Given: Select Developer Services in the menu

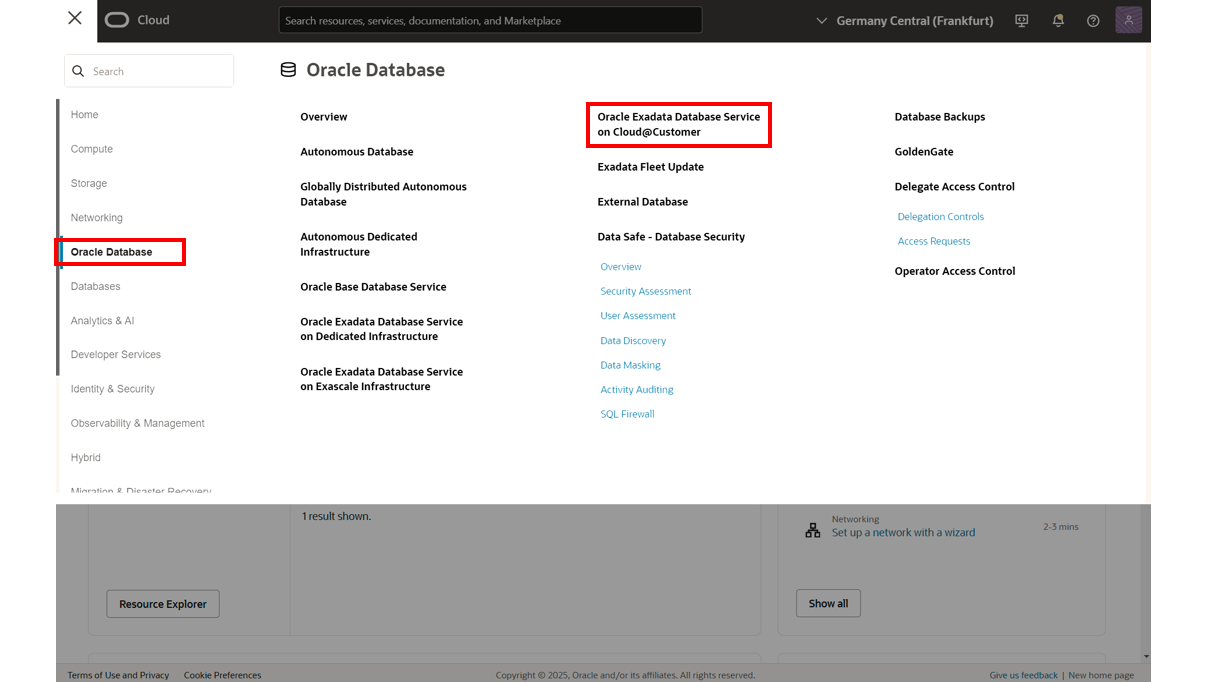Looking at the screenshot, I should click(116, 355).
